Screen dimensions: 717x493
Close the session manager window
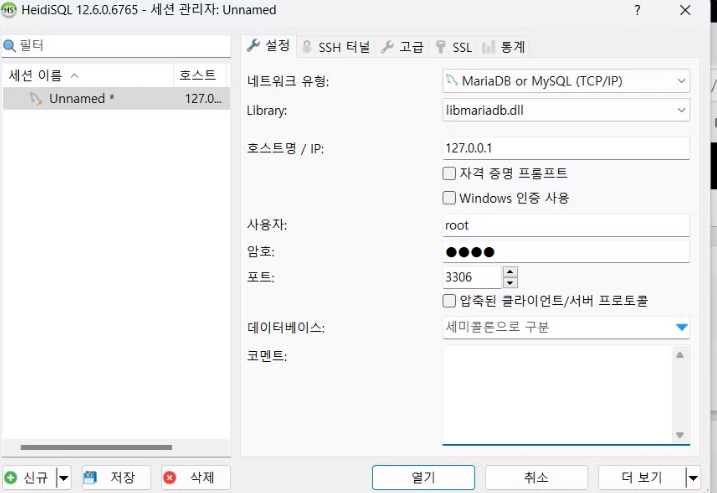coord(685,10)
